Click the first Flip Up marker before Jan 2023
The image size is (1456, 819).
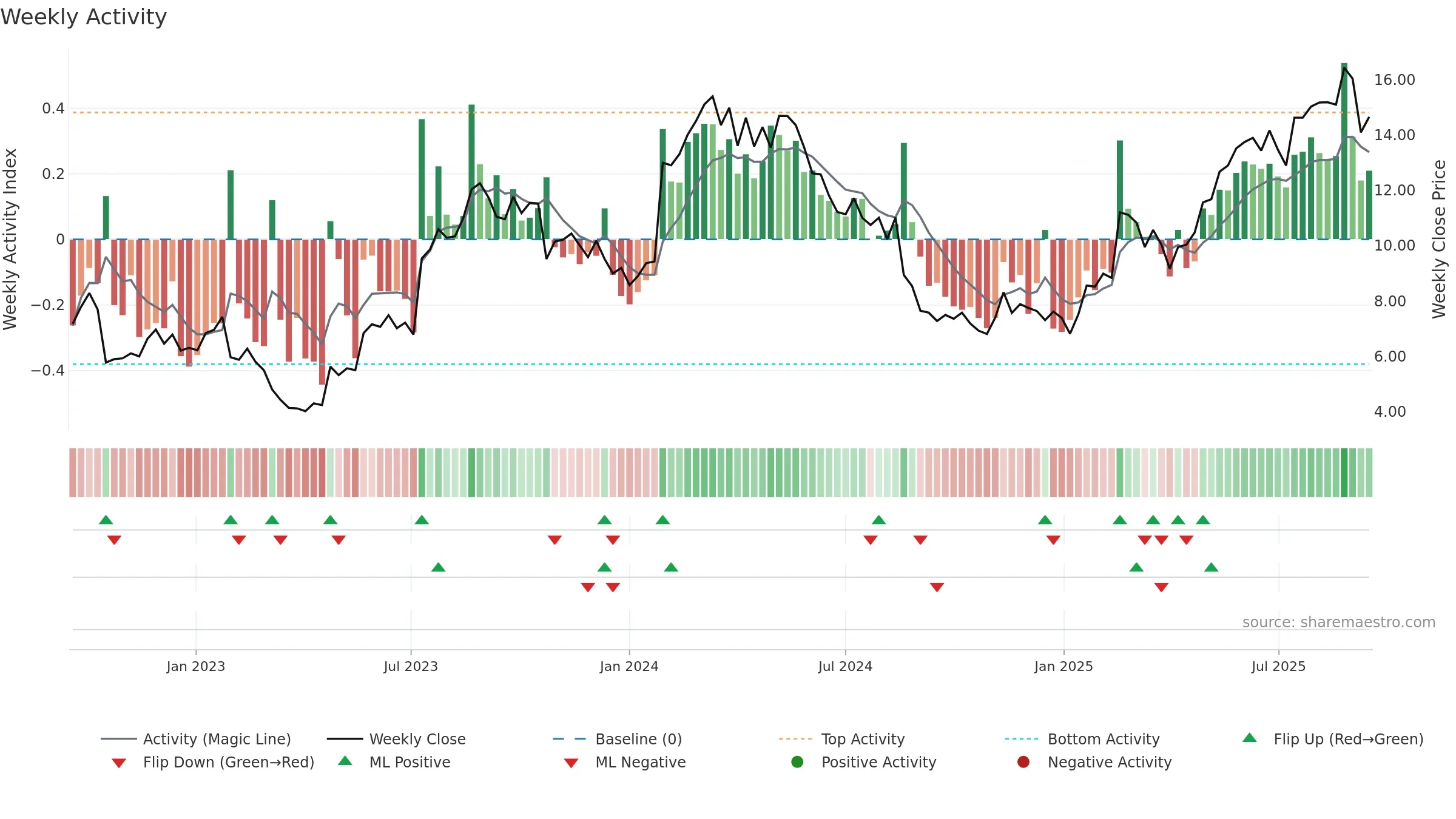tap(106, 520)
